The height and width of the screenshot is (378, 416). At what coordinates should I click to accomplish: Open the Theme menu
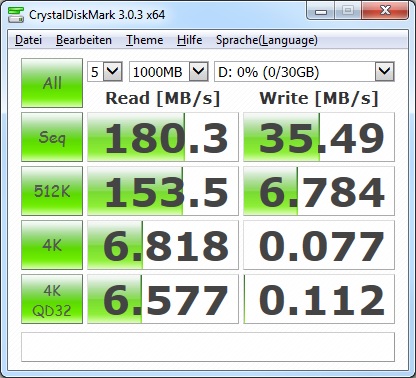pos(144,40)
